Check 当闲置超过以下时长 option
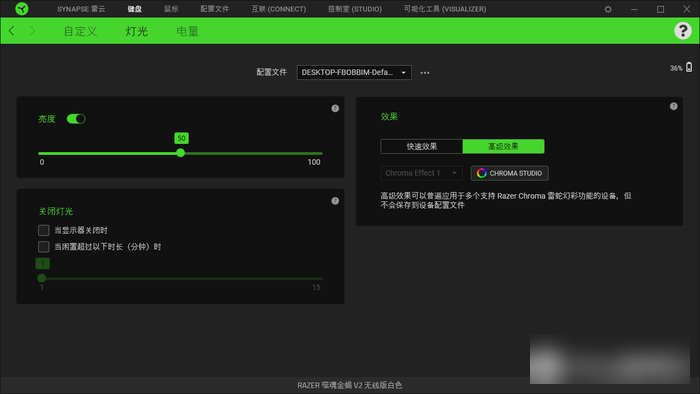Viewport: 700px width, 394px height. (43, 246)
